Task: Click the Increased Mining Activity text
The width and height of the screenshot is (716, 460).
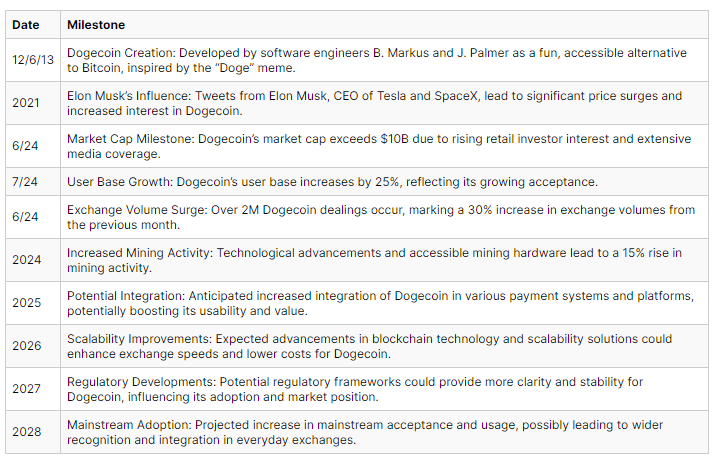Action: click(374, 260)
